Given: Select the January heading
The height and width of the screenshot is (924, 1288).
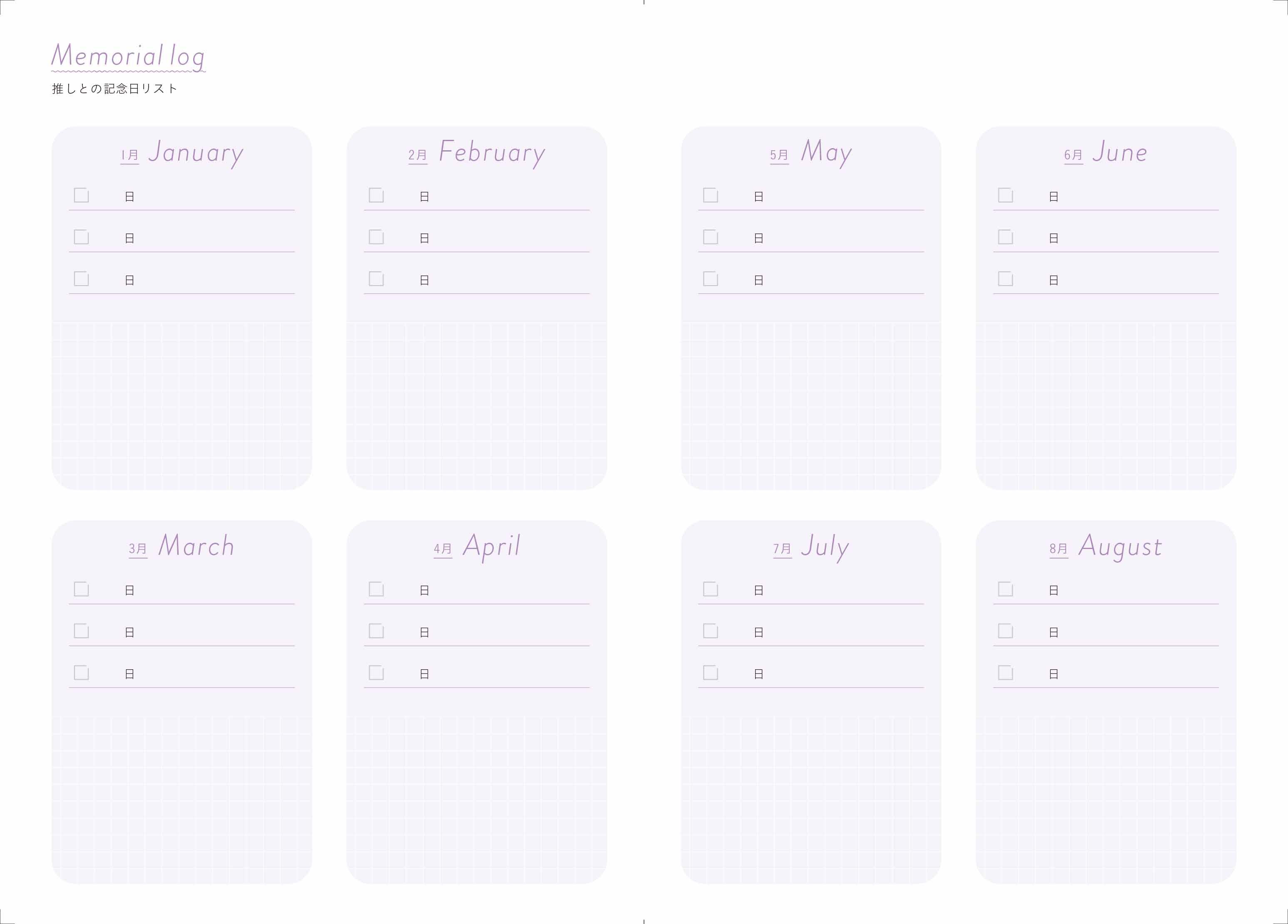Looking at the screenshot, I should 196,153.
